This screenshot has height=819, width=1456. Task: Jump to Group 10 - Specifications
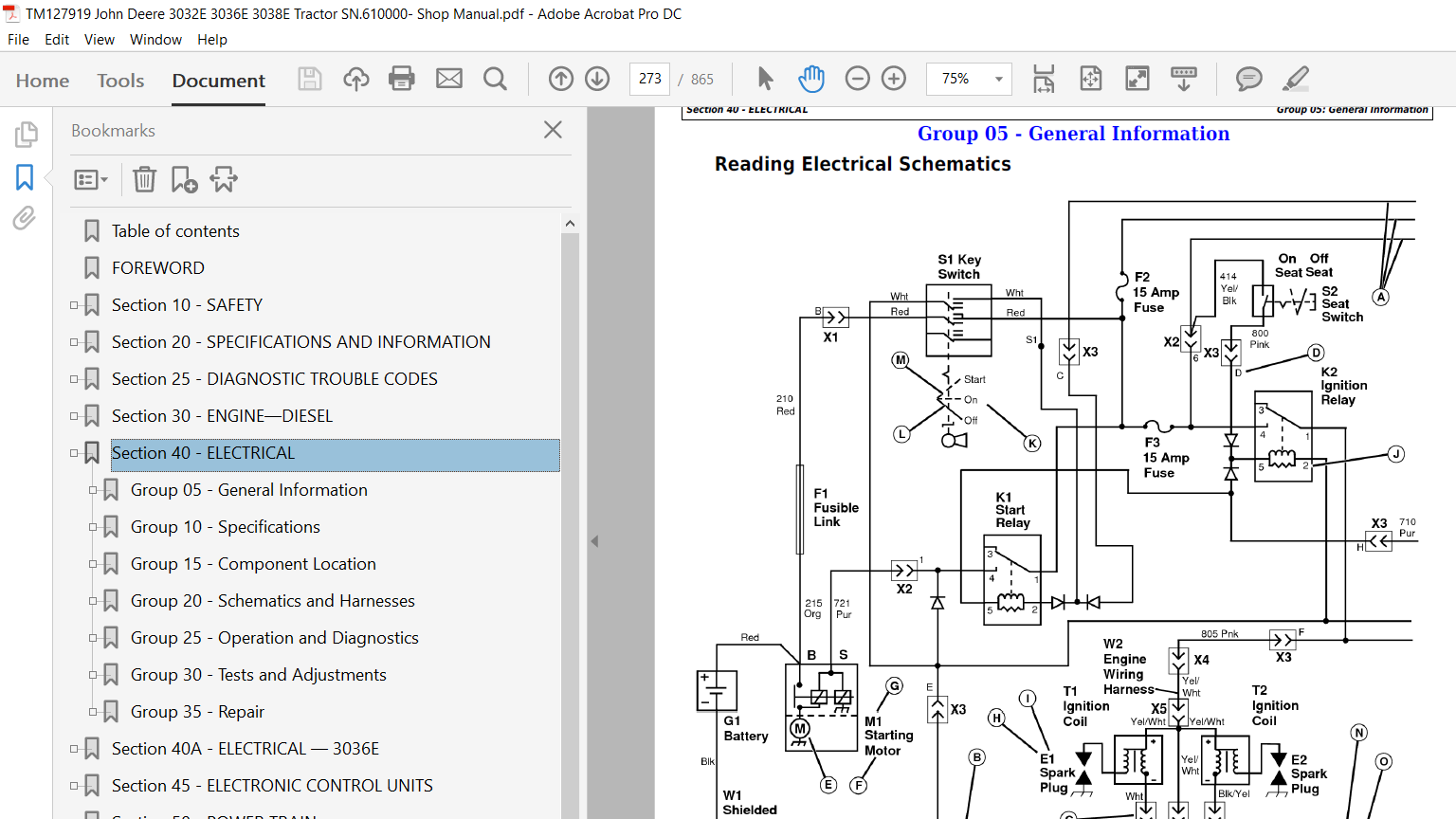click(226, 527)
